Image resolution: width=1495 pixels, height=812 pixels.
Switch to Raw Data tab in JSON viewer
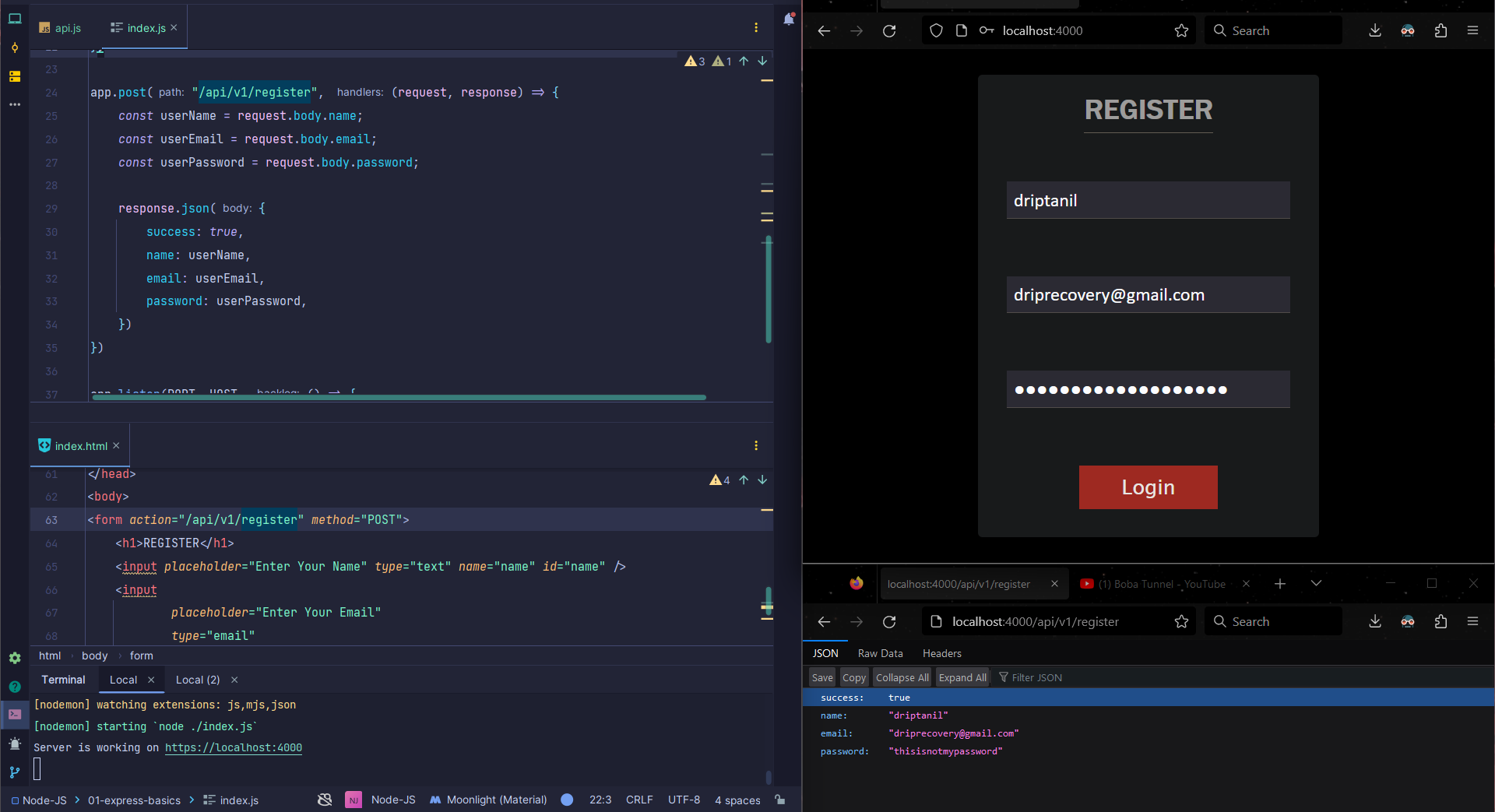click(x=880, y=653)
